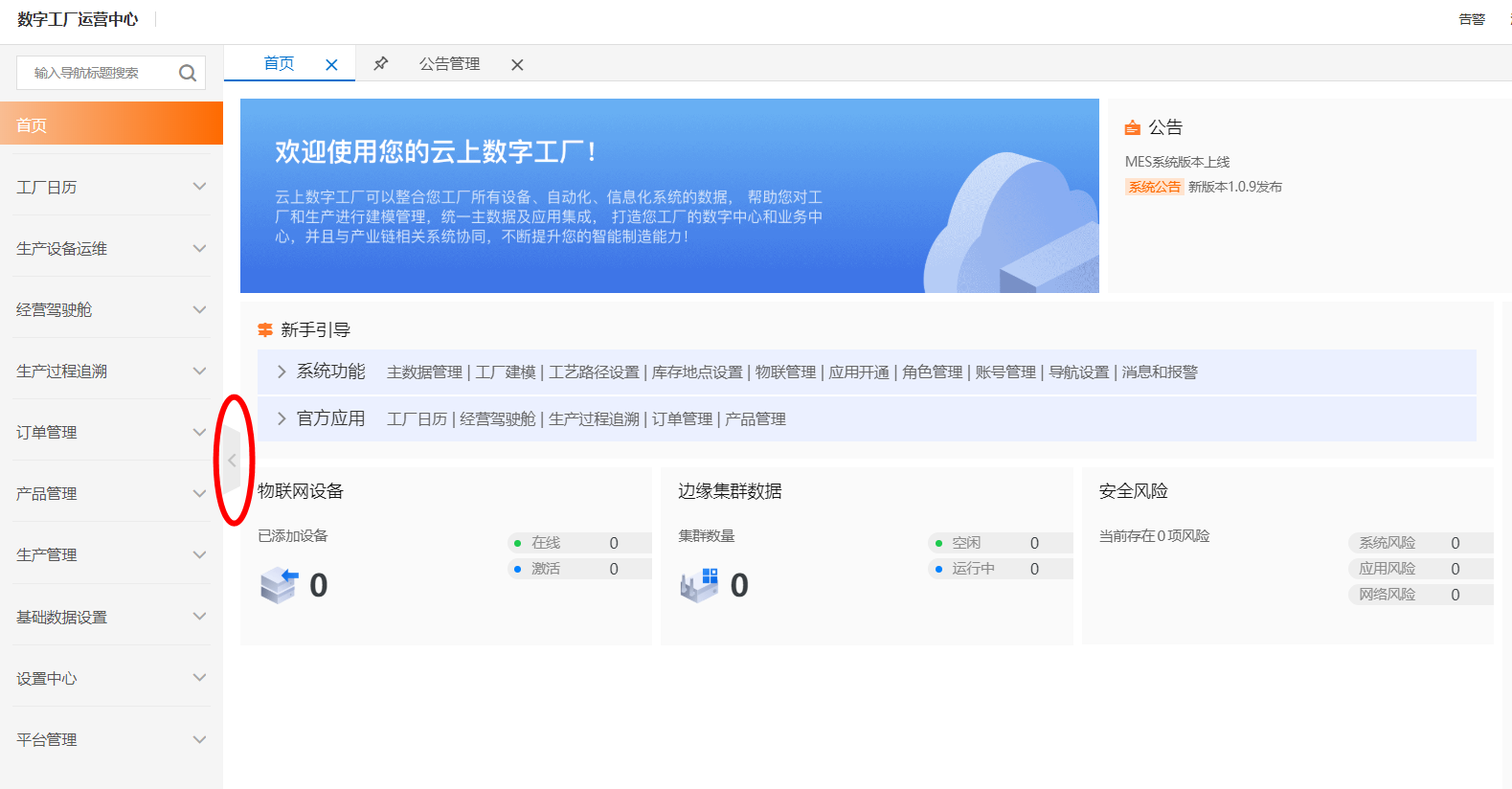Open 工厂日历 under 官方应用
The width and height of the screenshot is (1512, 789).
(x=417, y=419)
